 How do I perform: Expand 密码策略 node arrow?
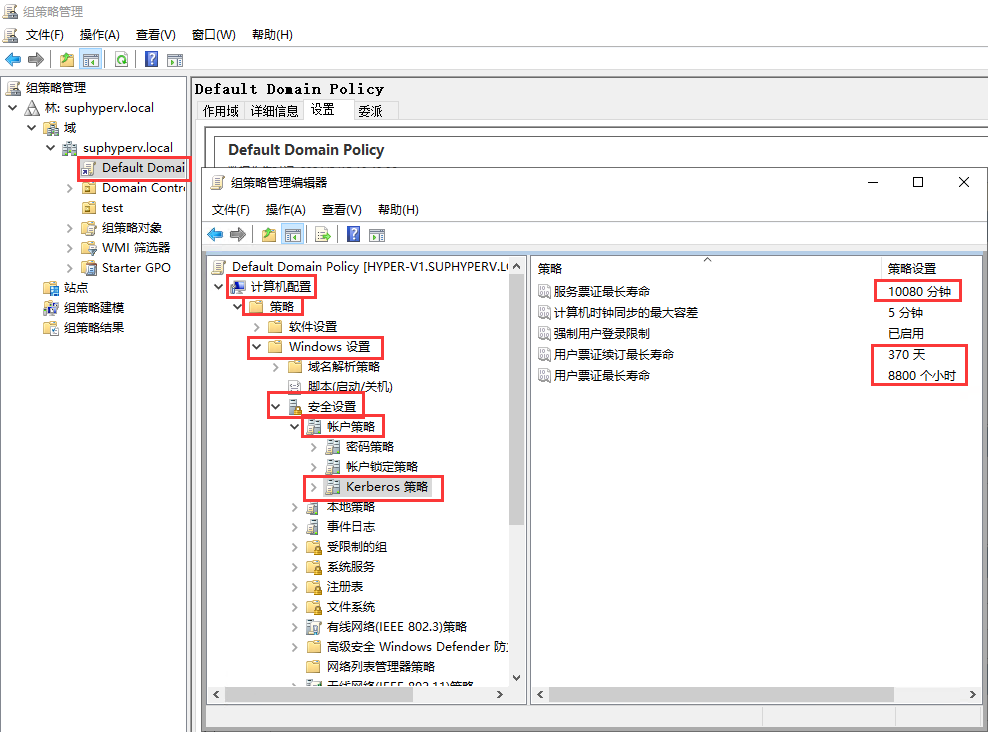pyautogui.click(x=313, y=447)
